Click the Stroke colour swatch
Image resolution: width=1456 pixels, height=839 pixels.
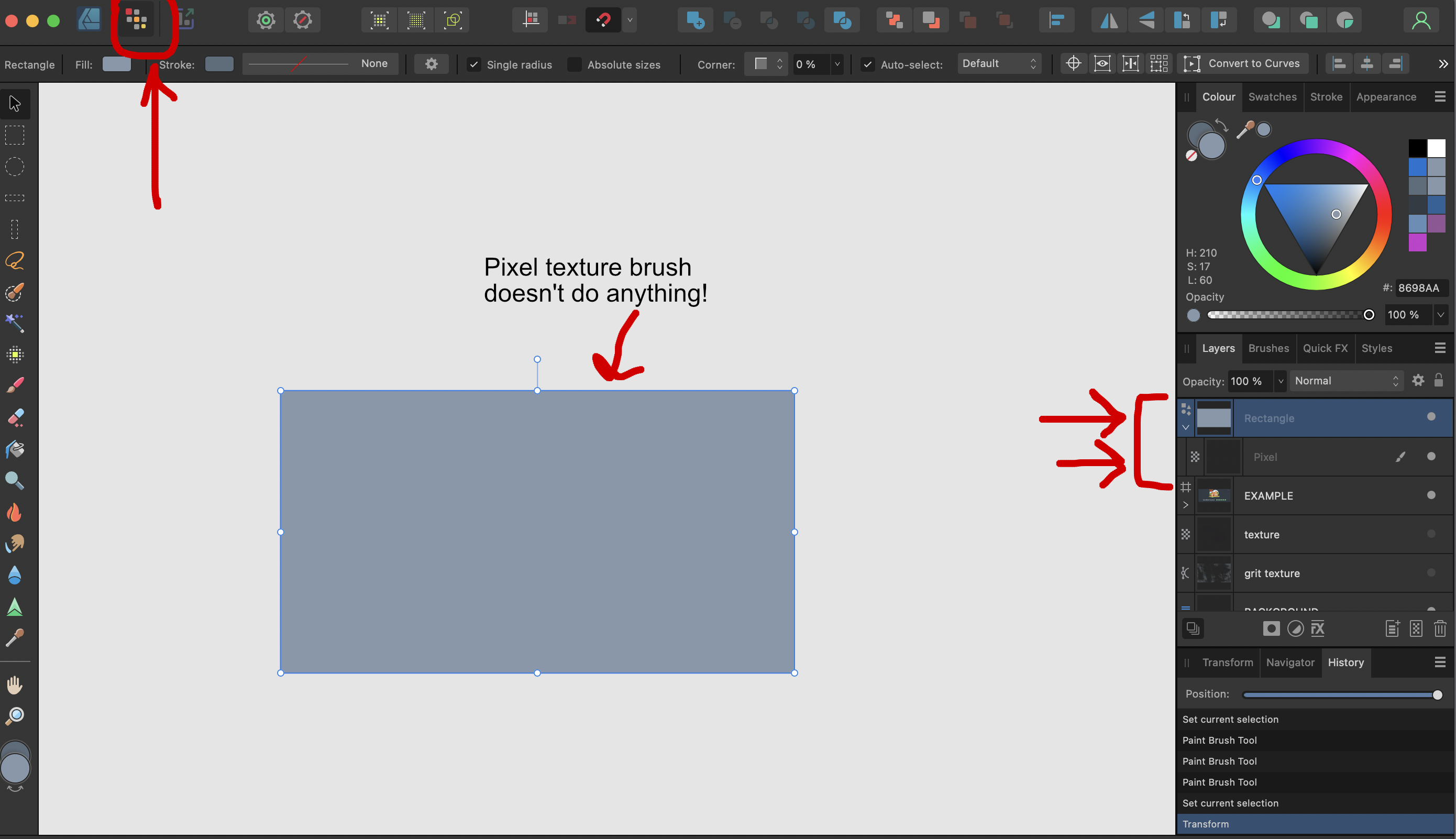[x=219, y=64]
